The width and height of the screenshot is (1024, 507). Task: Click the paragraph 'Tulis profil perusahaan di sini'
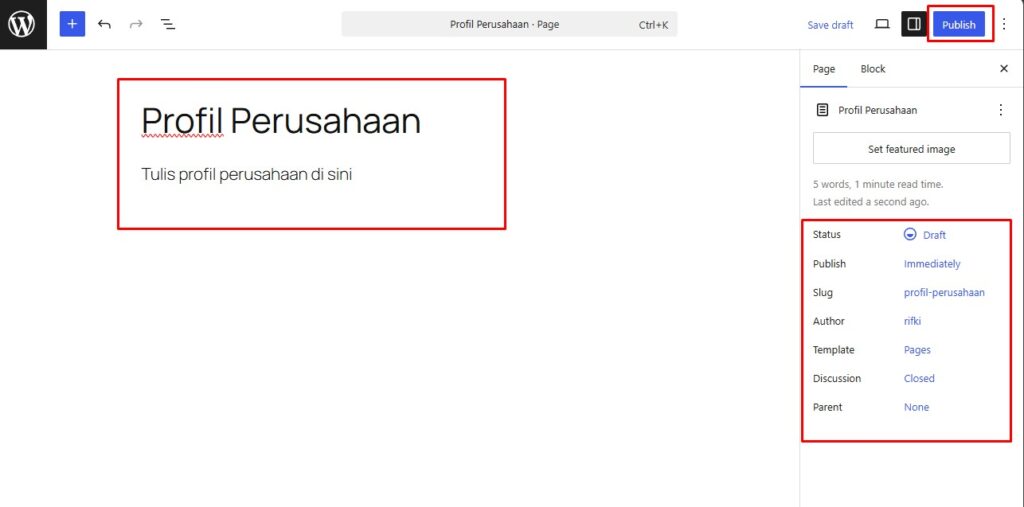pyautogui.click(x=246, y=174)
